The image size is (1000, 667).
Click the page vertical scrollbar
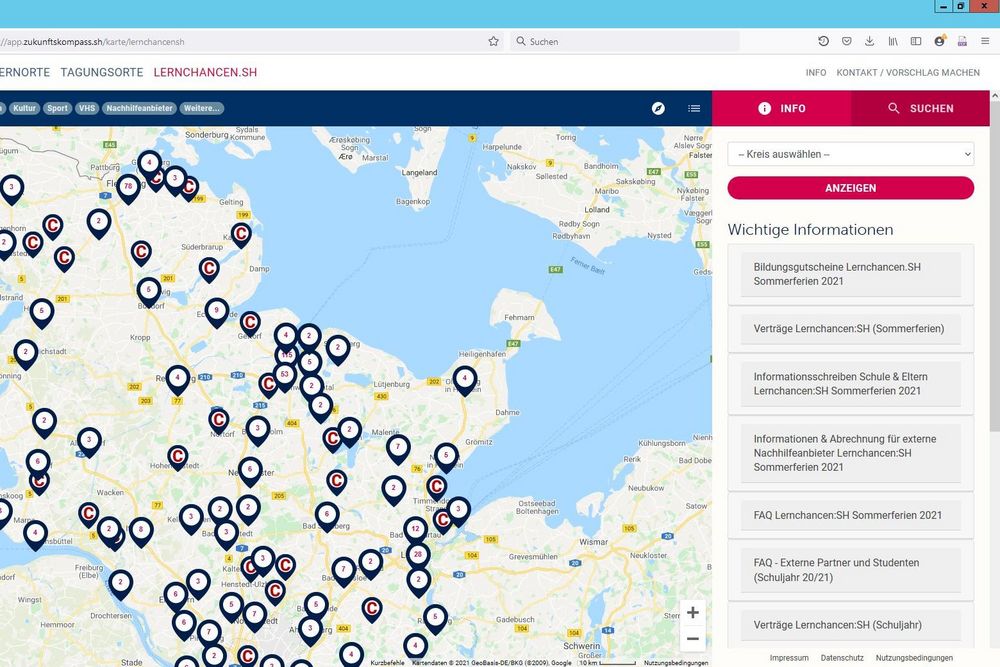pyautogui.click(x=995, y=268)
